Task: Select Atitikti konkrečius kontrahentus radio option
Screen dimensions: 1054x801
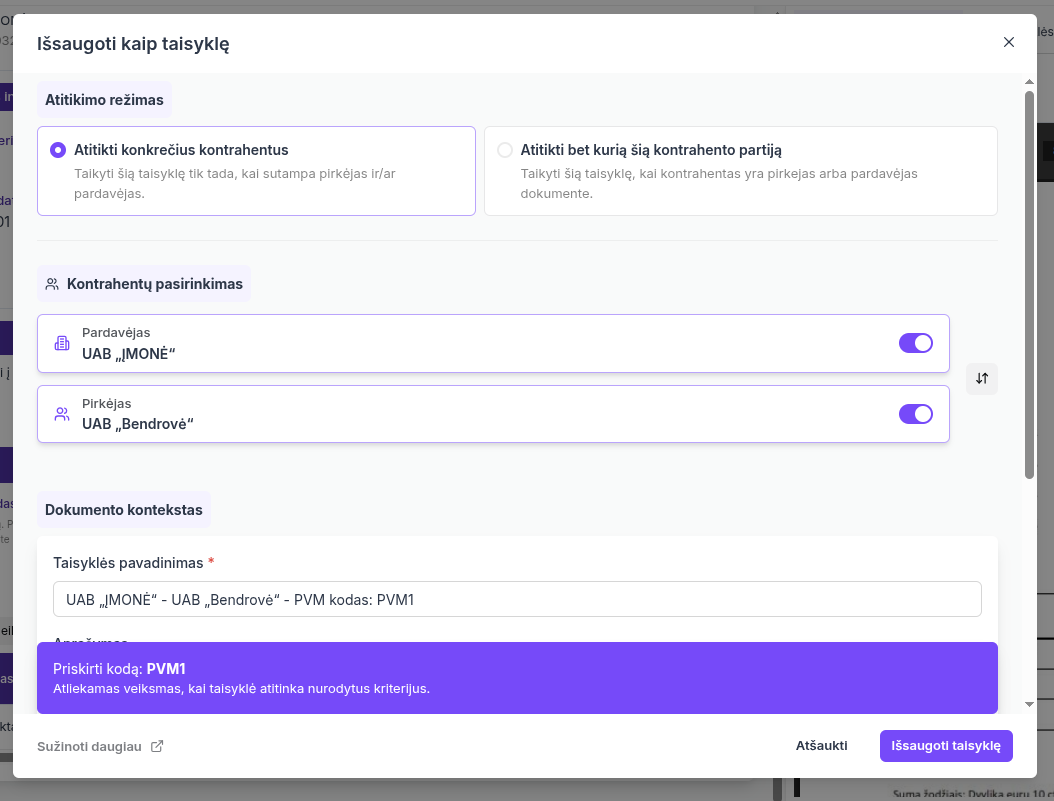Action: pos(58,150)
